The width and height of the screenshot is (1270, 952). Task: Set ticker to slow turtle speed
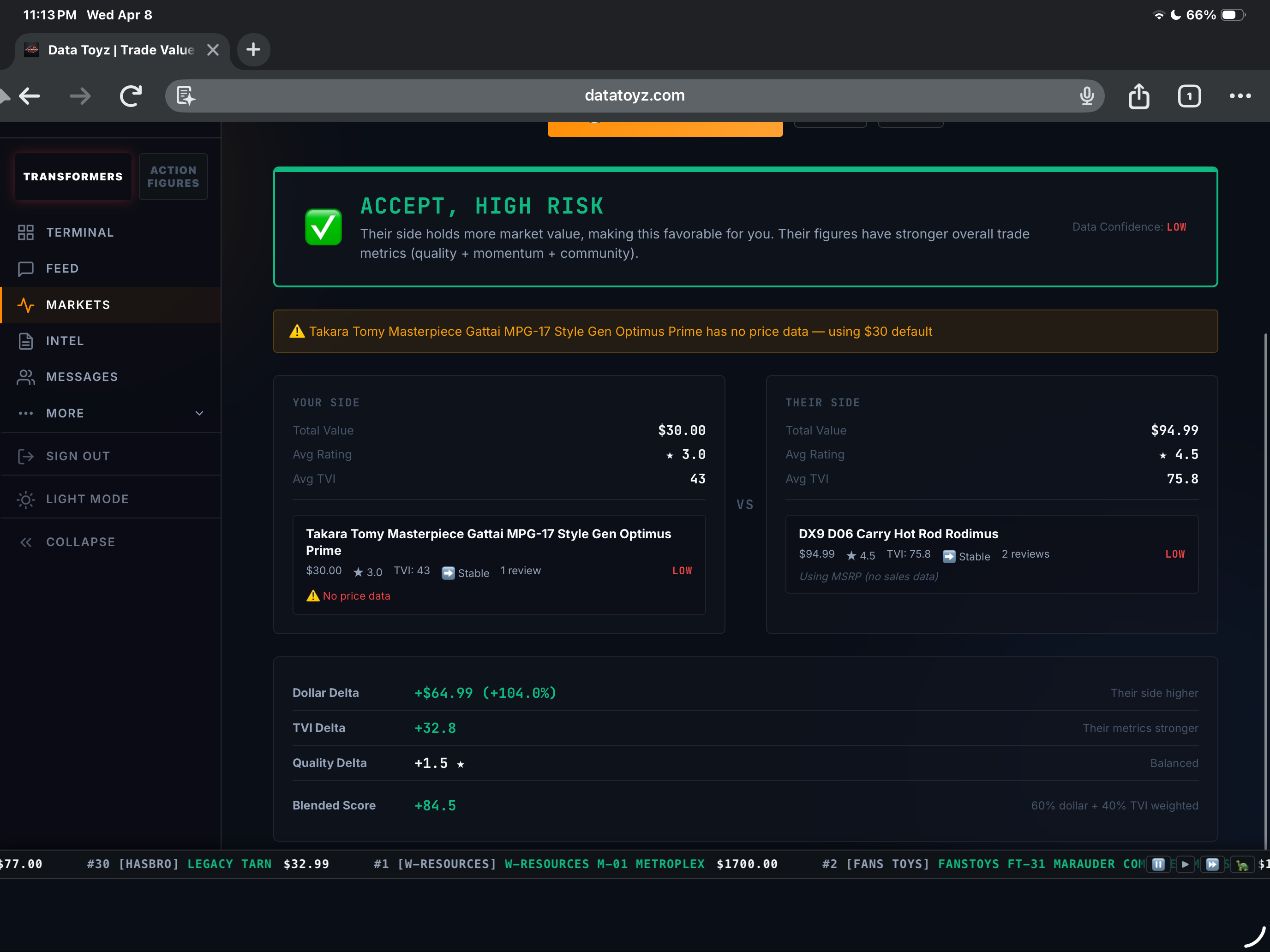pyautogui.click(x=1241, y=864)
